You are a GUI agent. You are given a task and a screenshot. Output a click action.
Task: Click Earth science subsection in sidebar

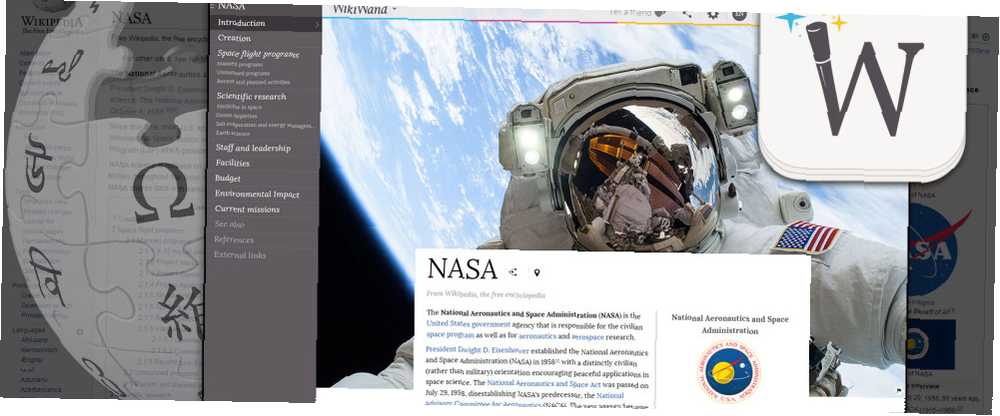point(232,134)
